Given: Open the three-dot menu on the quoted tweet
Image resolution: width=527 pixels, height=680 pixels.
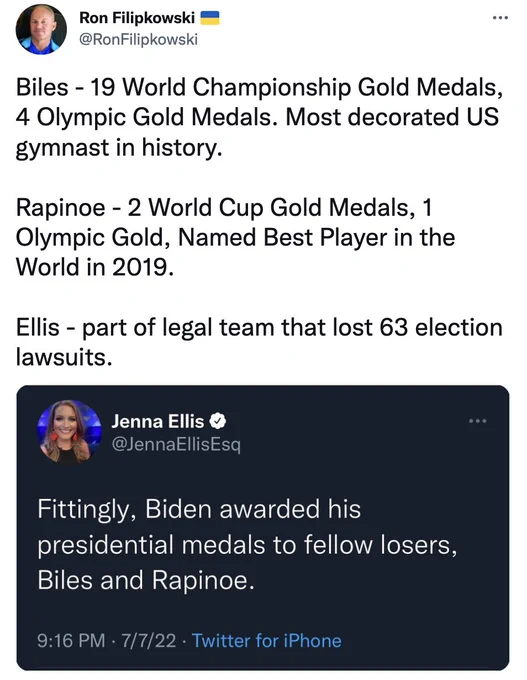Looking at the screenshot, I should pos(478,421).
